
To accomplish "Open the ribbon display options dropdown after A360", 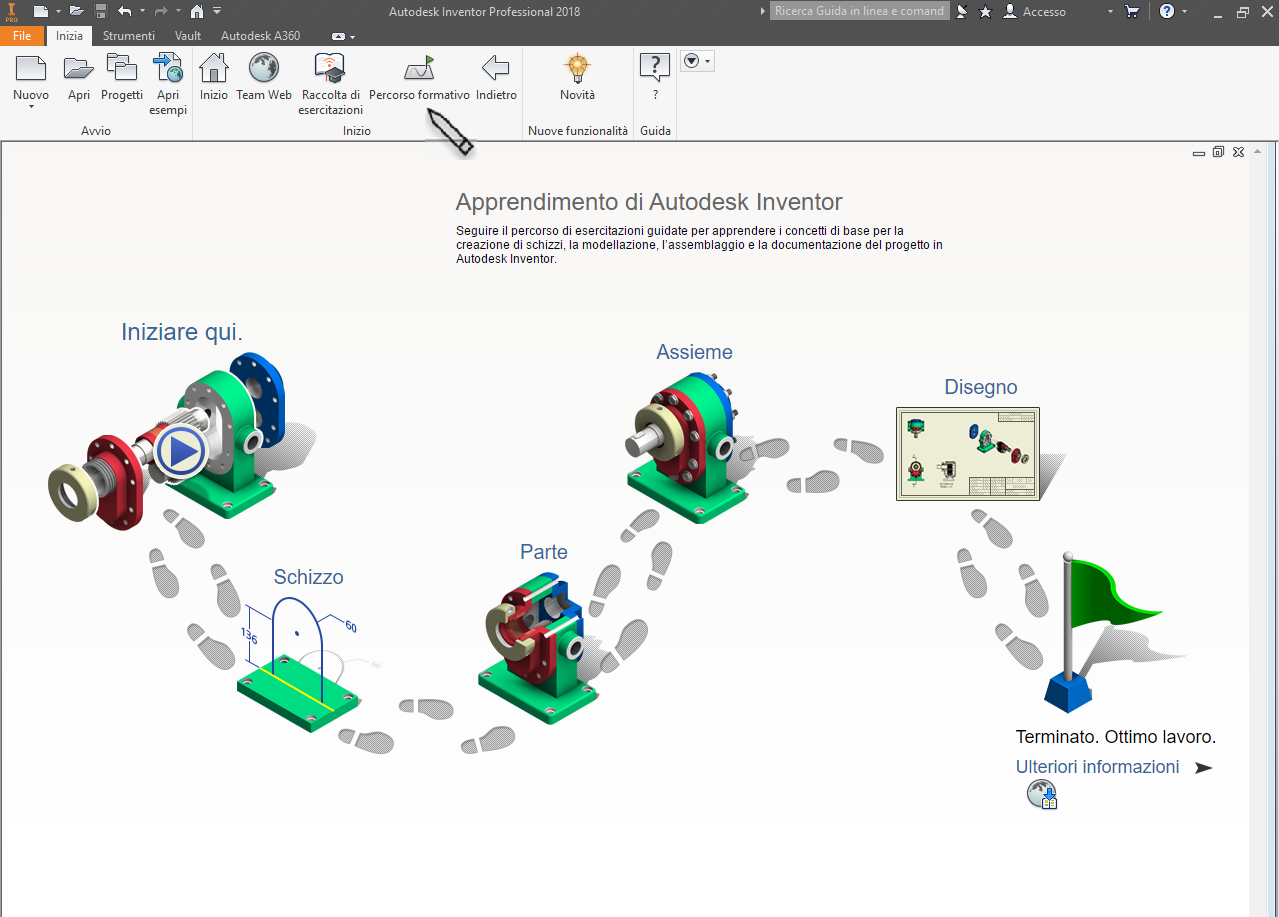I will click(343, 36).
